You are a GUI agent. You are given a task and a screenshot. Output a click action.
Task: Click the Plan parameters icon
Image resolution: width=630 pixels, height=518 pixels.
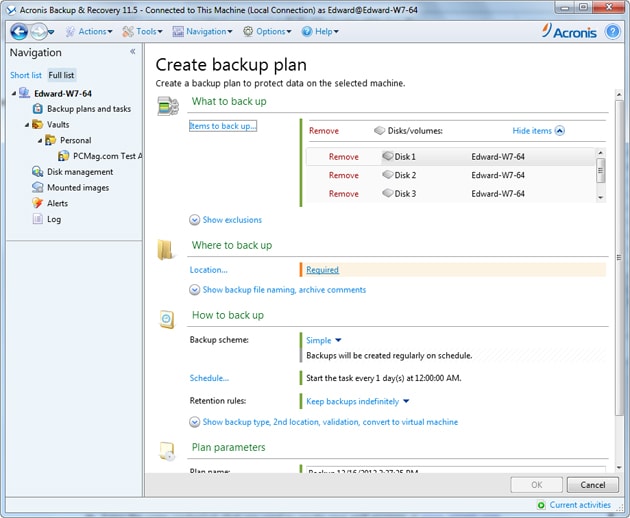(x=167, y=451)
